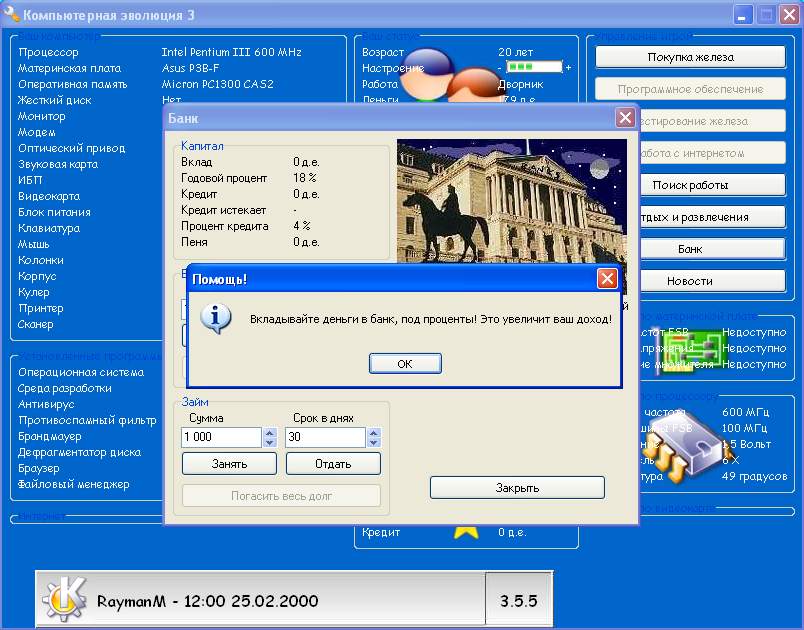Click the processor chip icon
The width and height of the screenshot is (804, 630).
(687, 447)
